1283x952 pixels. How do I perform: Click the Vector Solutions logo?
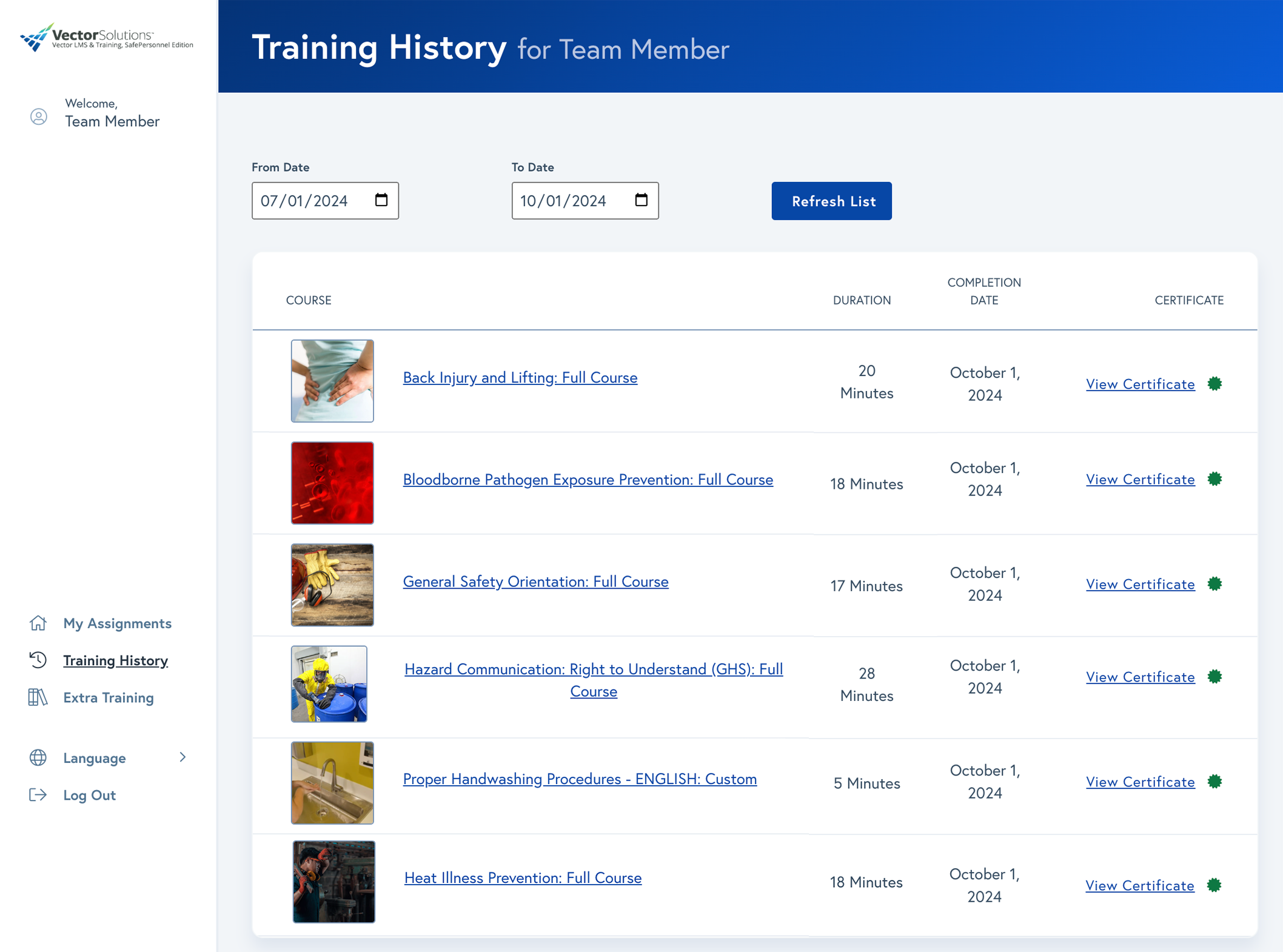coord(107,38)
